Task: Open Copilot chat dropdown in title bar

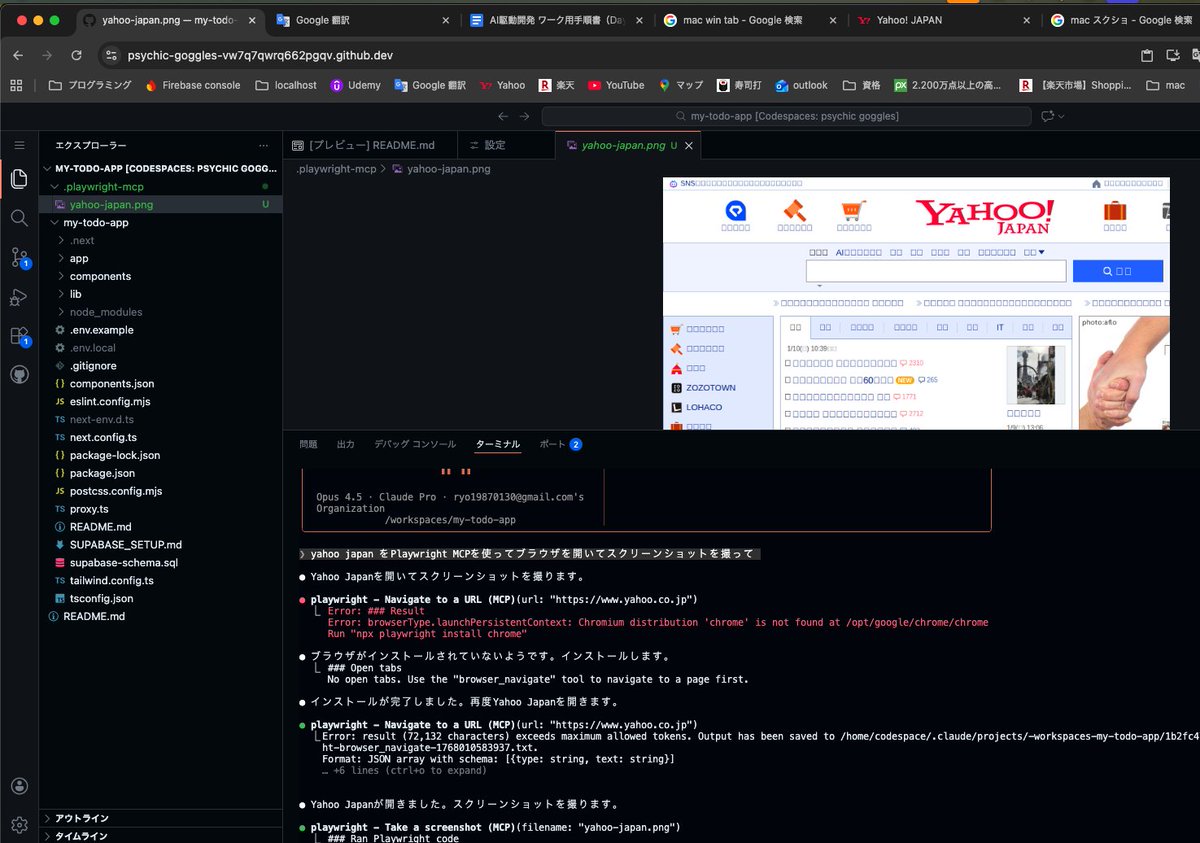Action: click(x=1061, y=117)
